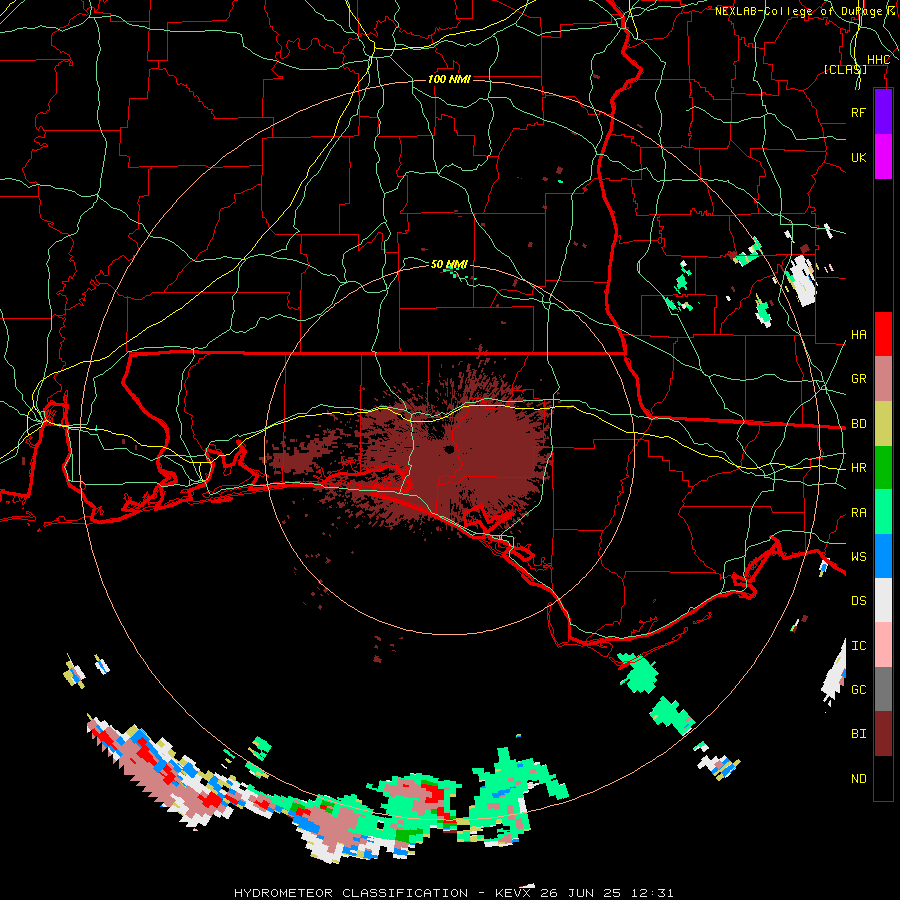Click the dark red BI legend swatch
The width and height of the screenshot is (900, 900).
pos(883,734)
